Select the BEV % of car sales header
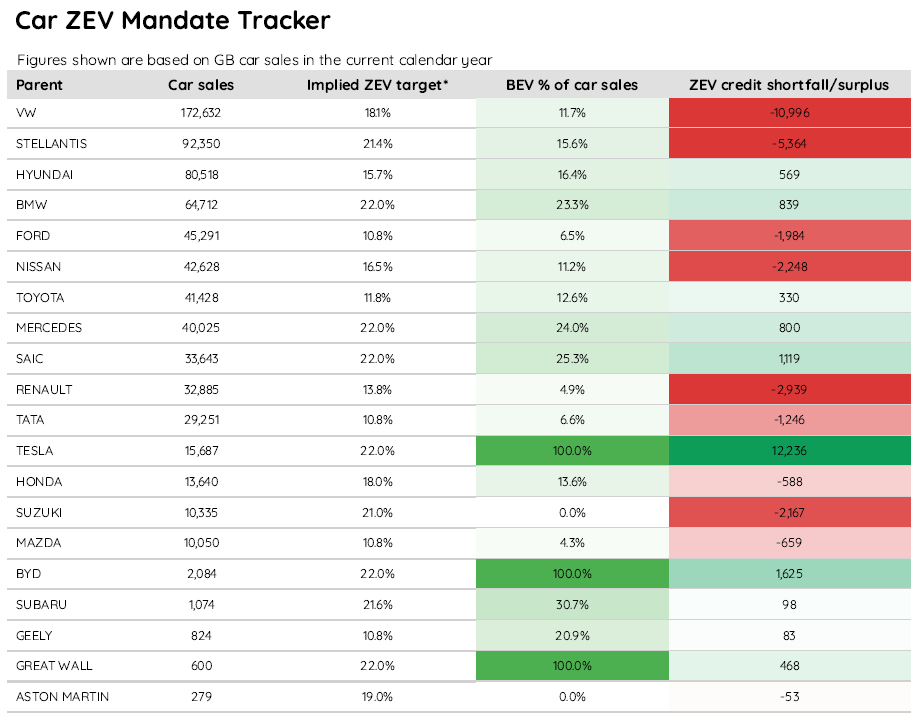912x713 pixels. coord(572,85)
